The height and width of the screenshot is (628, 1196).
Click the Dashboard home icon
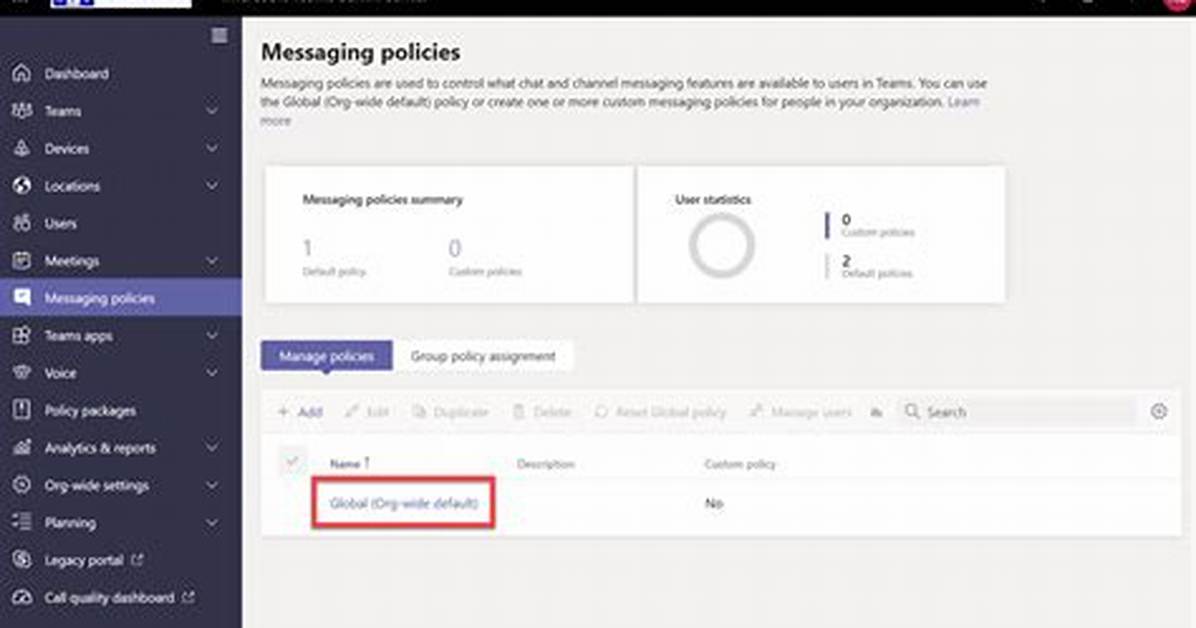(21, 73)
